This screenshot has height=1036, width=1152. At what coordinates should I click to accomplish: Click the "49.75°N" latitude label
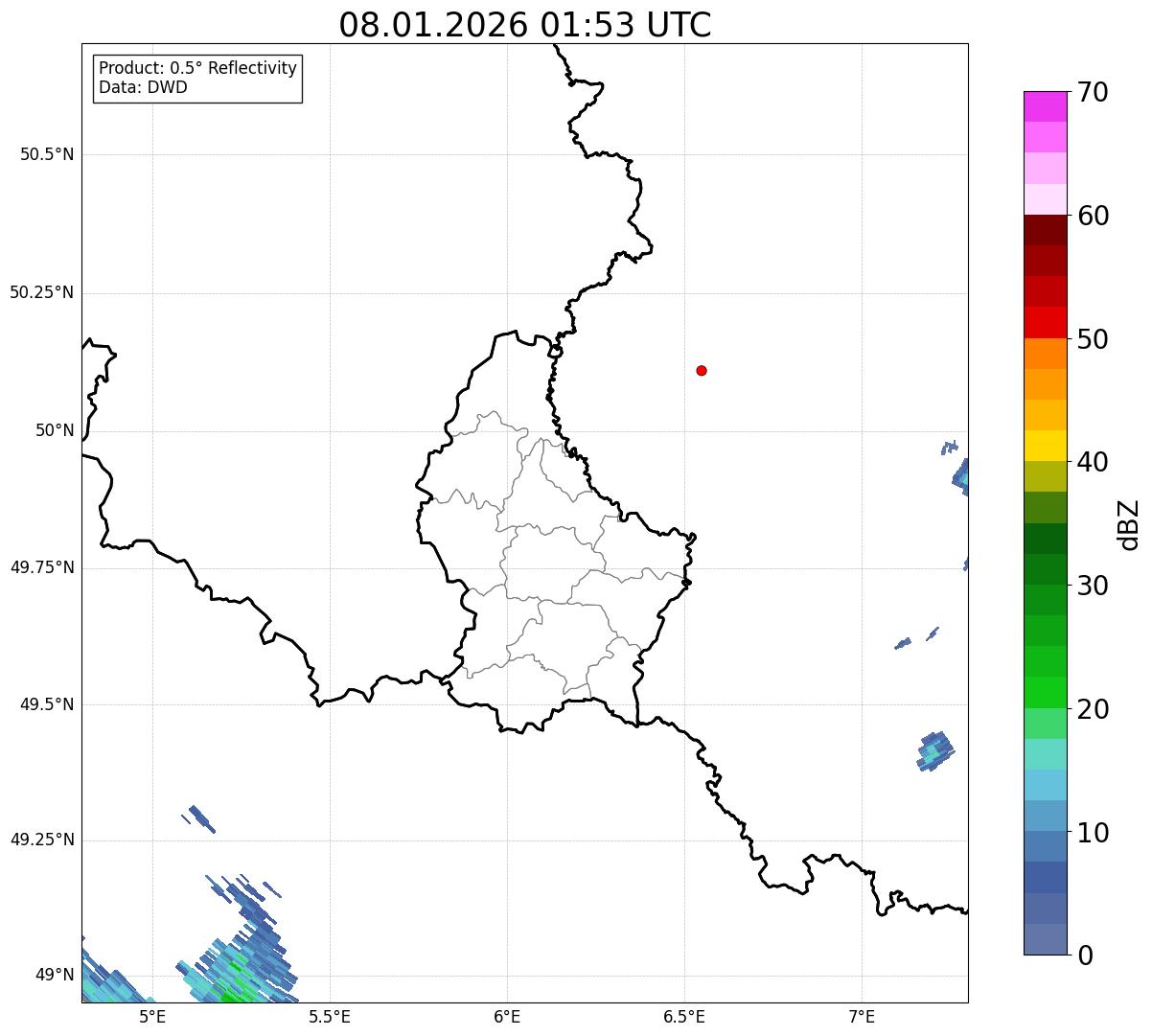click(x=42, y=567)
